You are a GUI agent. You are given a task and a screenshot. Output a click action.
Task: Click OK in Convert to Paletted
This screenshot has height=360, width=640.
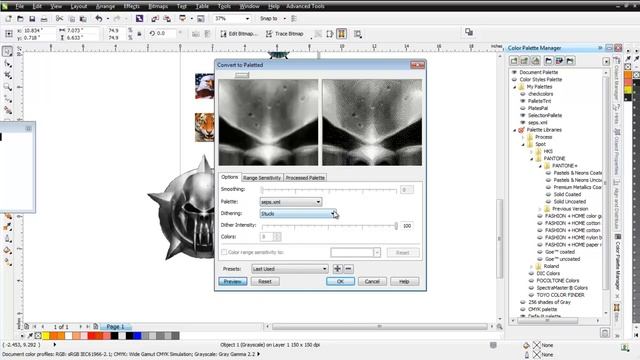(340, 281)
